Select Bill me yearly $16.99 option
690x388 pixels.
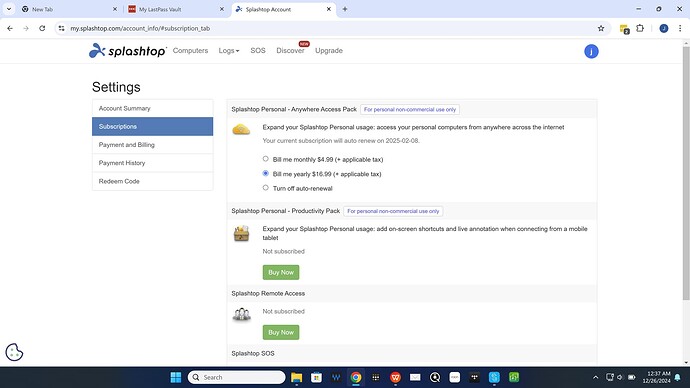click(x=265, y=173)
